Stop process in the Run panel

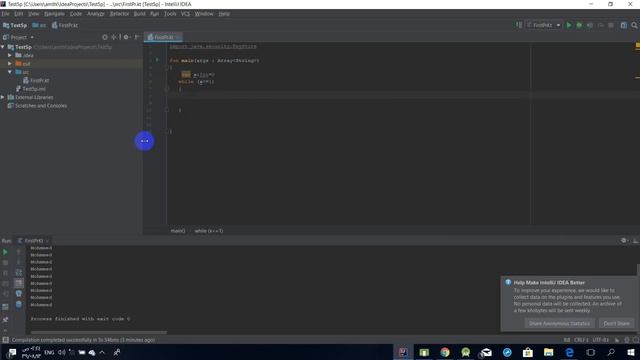pyautogui.click(x=5, y=263)
